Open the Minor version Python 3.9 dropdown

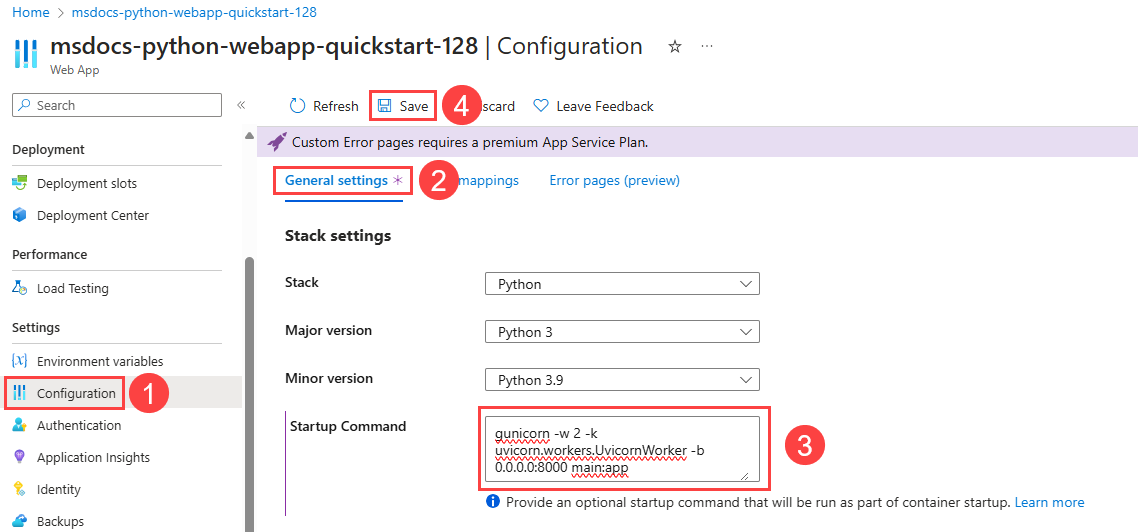pyautogui.click(x=621, y=380)
